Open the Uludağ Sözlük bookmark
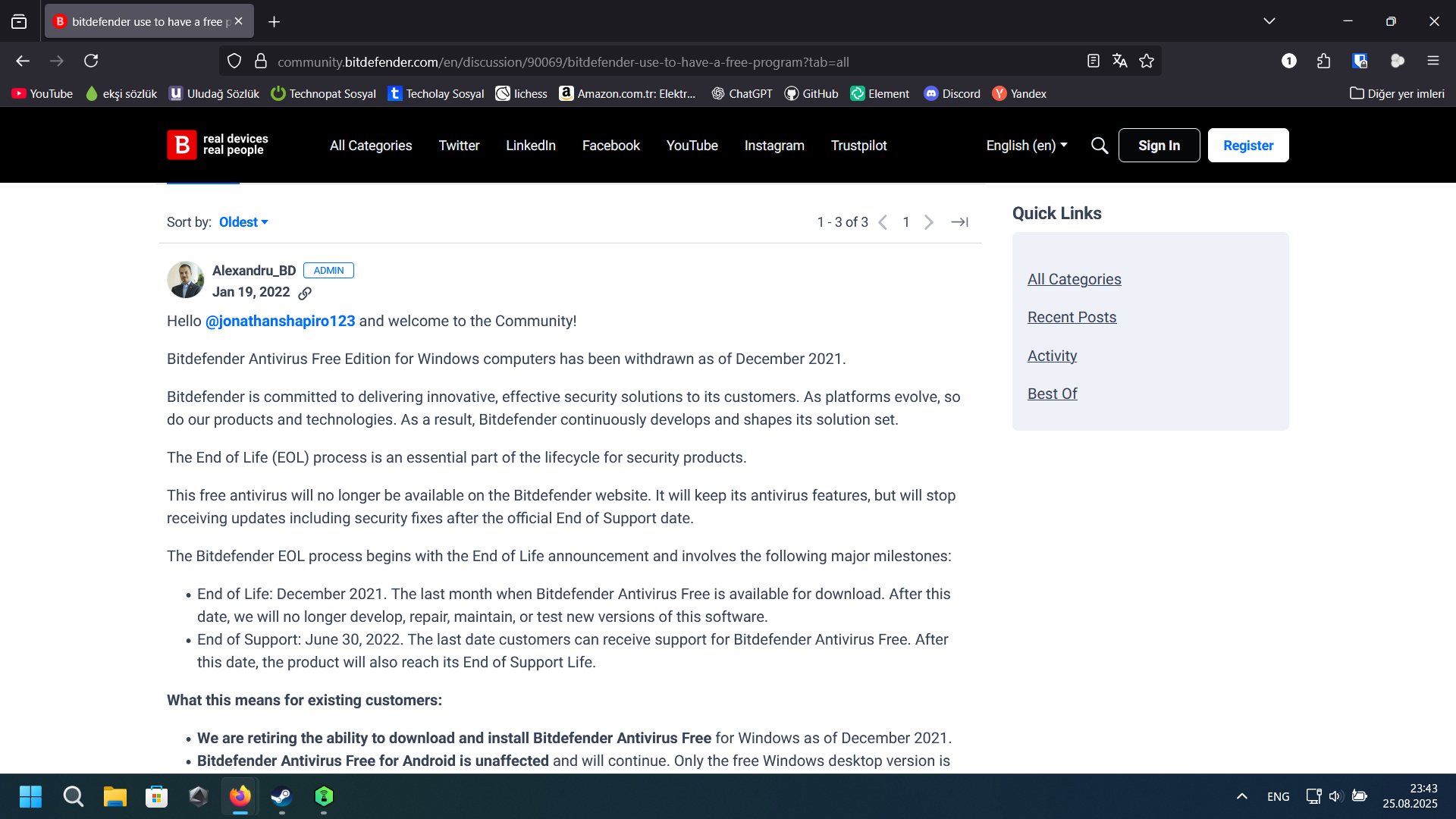Screen dimensions: 1456x819 click(x=215, y=93)
